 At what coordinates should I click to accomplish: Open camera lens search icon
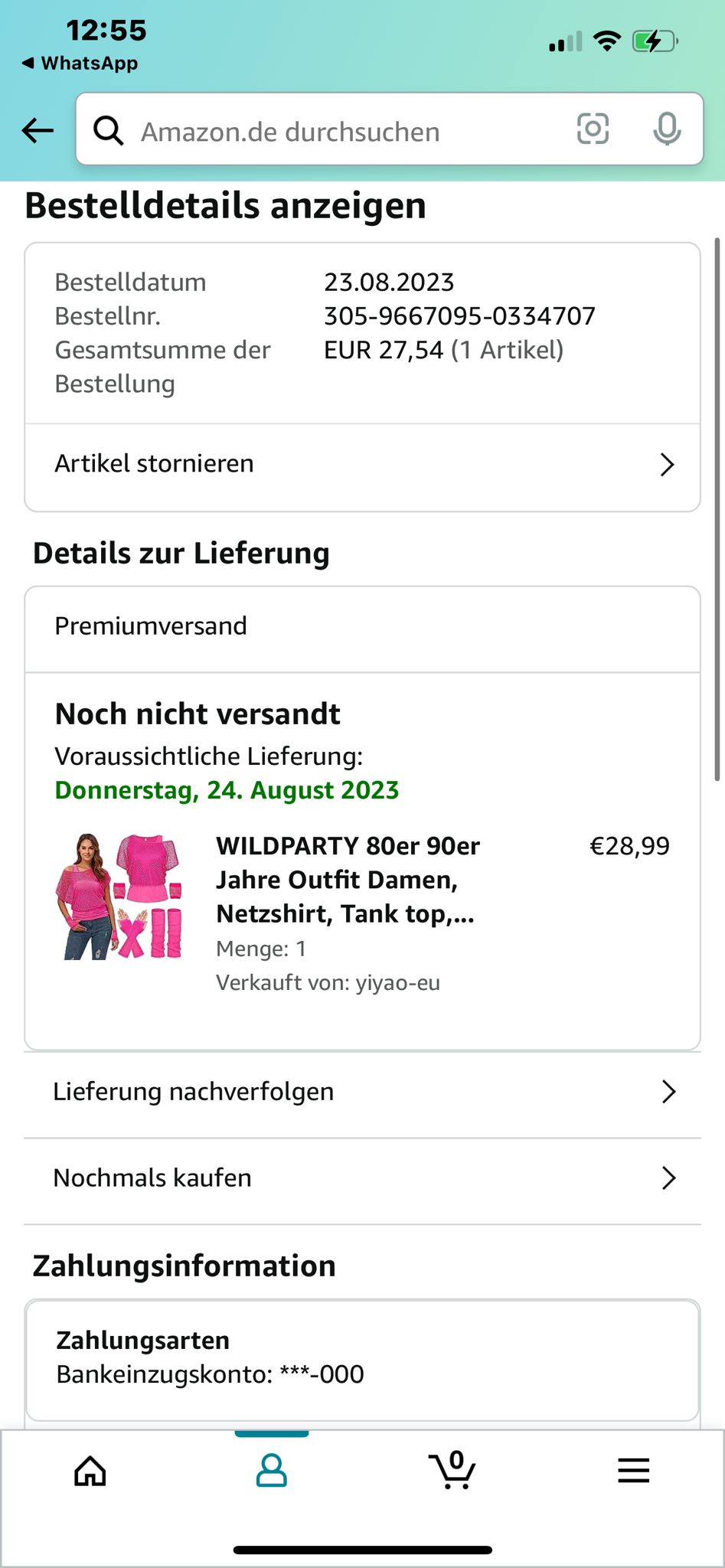click(x=593, y=129)
